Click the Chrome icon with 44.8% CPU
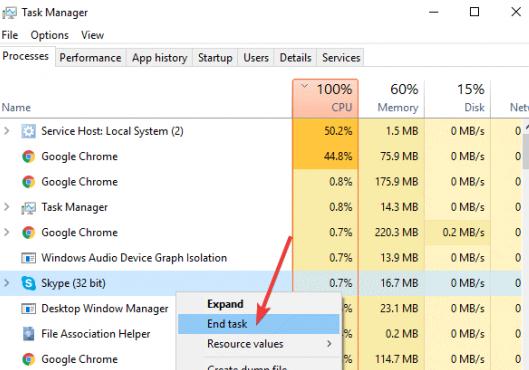Image resolution: width=529 pixels, height=370 pixels. point(28,156)
